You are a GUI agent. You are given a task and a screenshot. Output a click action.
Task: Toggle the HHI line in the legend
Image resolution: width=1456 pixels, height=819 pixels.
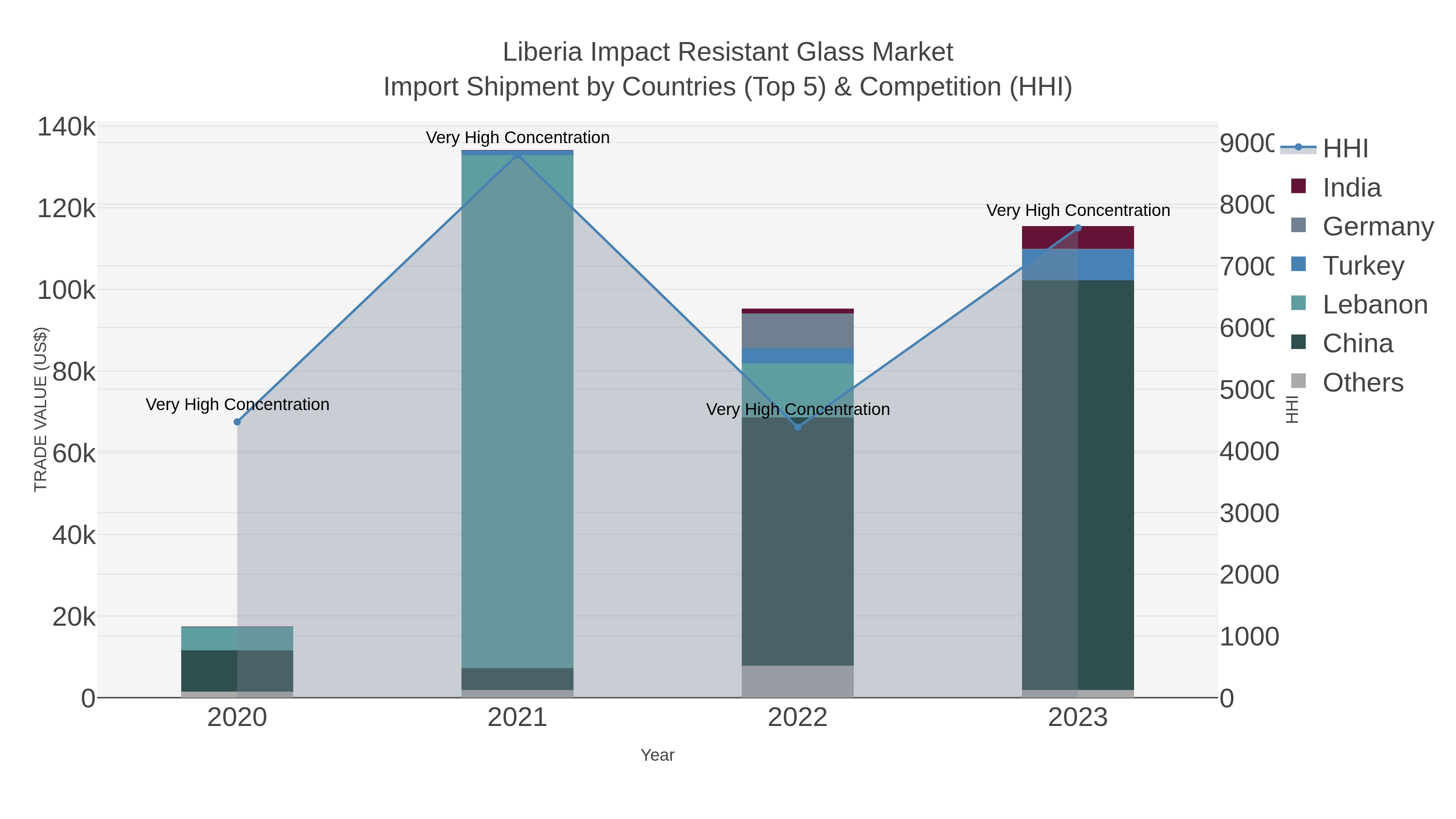1324,148
